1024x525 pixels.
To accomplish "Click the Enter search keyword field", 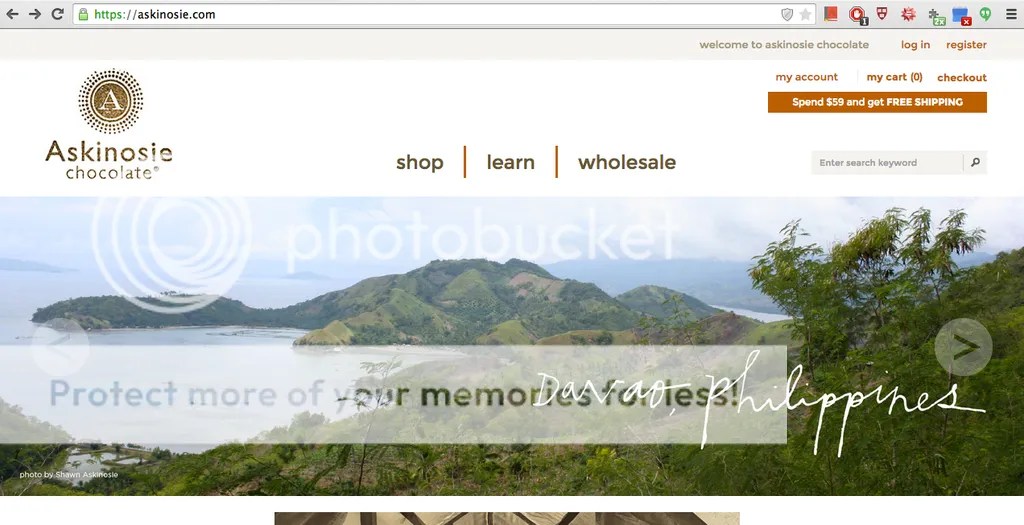I will [887, 163].
